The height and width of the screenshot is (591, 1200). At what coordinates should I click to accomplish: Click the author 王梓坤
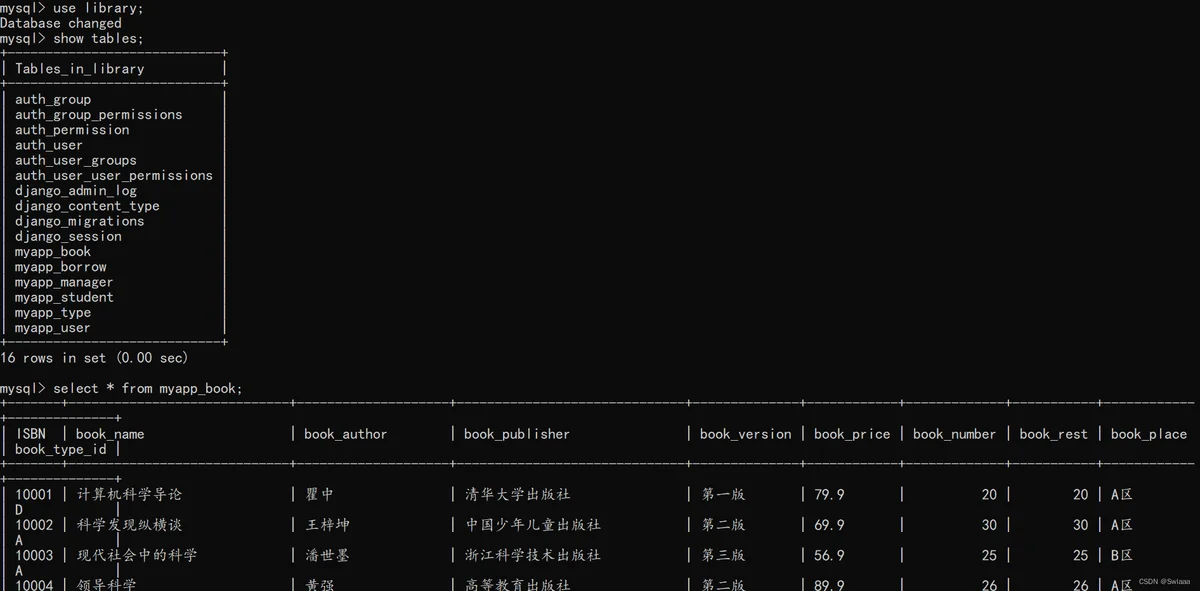click(328, 525)
